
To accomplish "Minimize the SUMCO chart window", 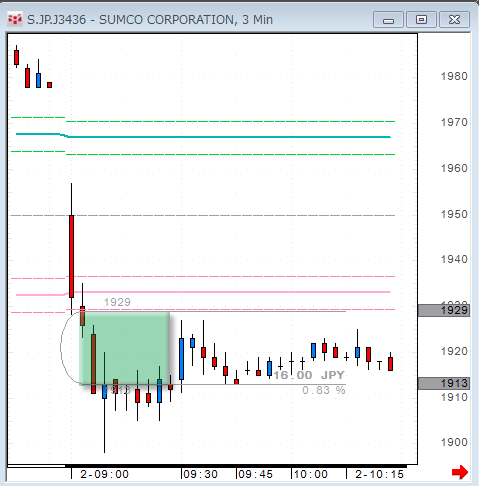I will (x=388, y=20).
